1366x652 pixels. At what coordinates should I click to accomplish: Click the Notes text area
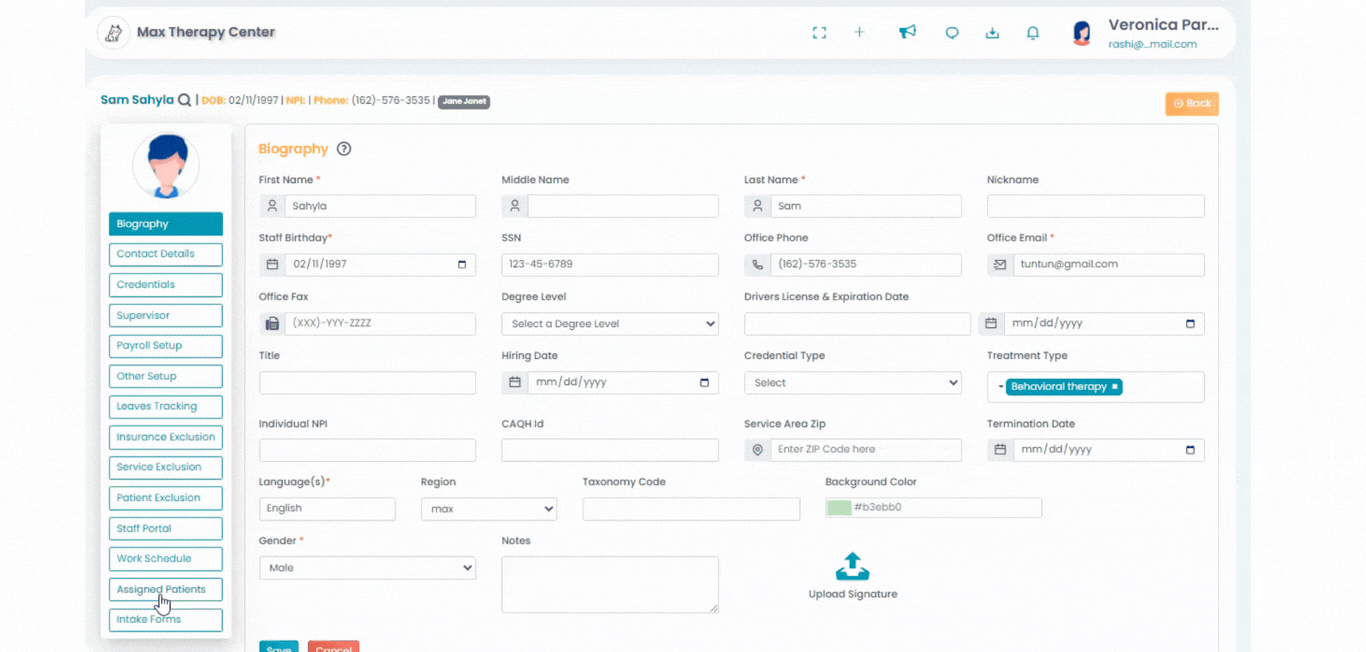click(x=610, y=585)
